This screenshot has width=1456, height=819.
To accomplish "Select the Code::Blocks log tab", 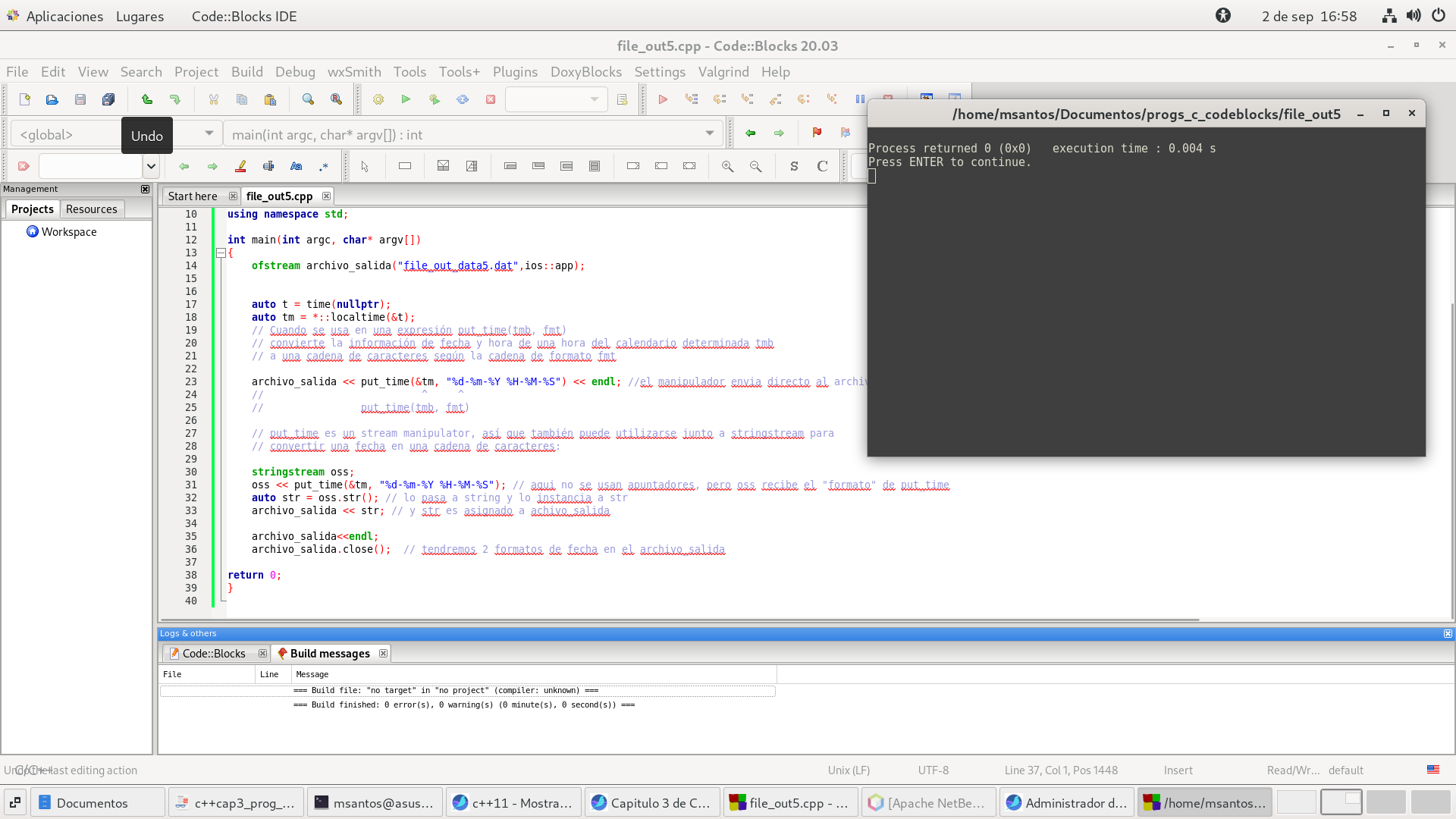I will tap(213, 654).
